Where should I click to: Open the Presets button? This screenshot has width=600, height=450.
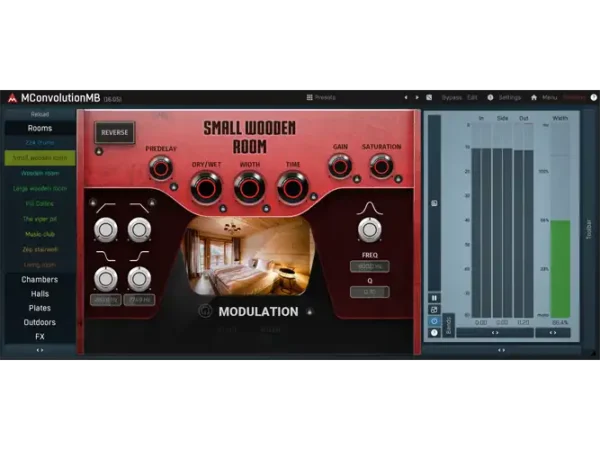point(325,98)
